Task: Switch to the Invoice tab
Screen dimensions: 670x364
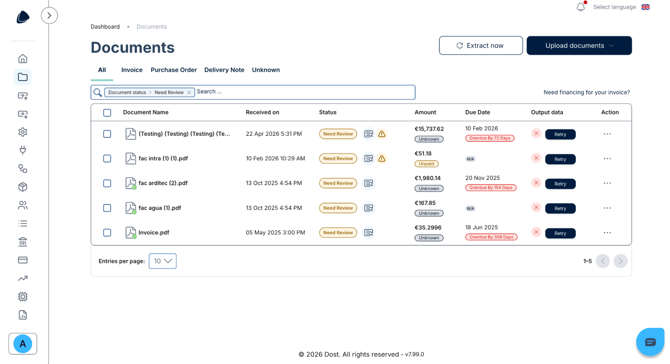Action: point(132,70)
